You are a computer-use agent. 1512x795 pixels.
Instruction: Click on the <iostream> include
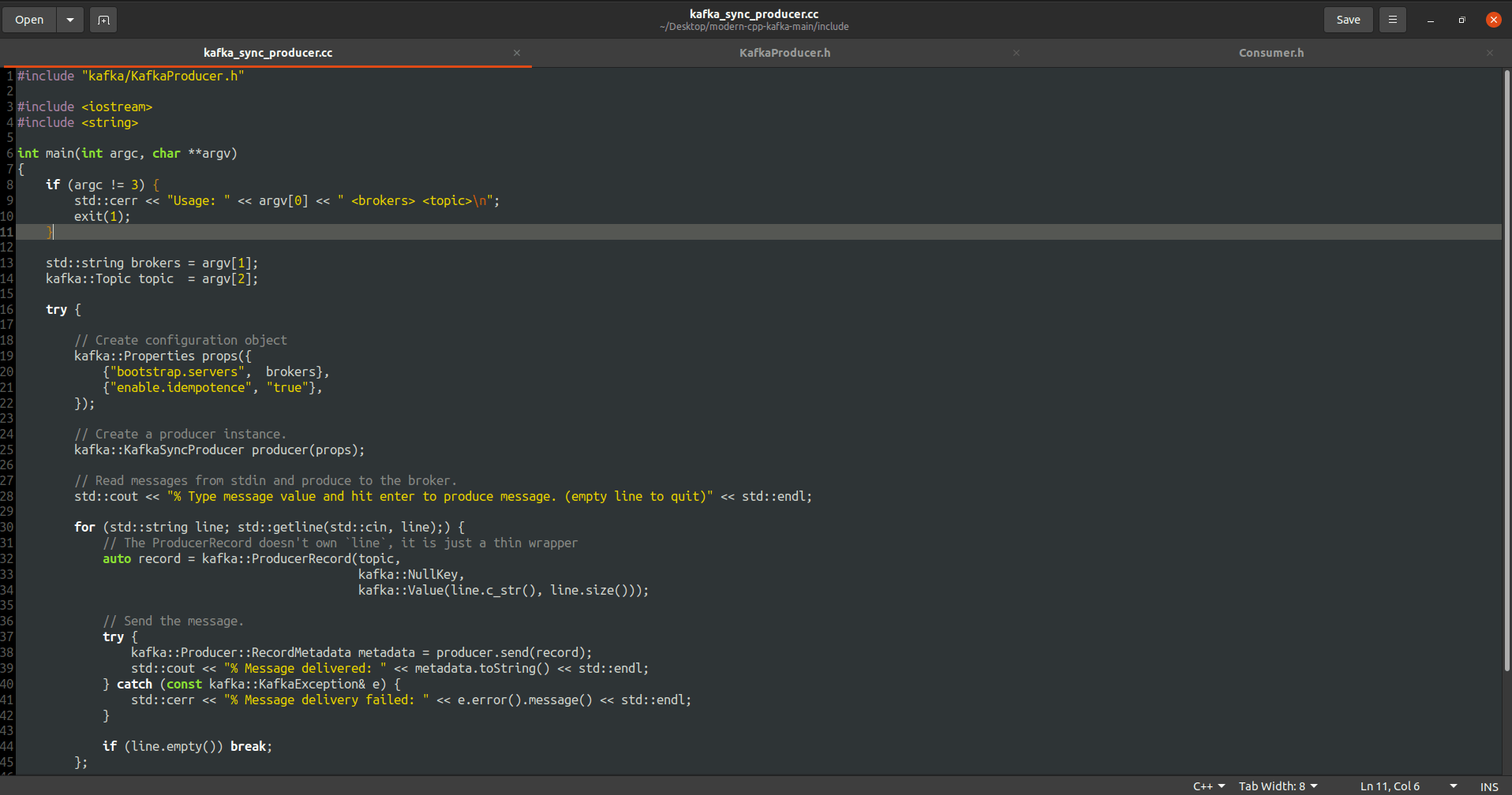117,106
